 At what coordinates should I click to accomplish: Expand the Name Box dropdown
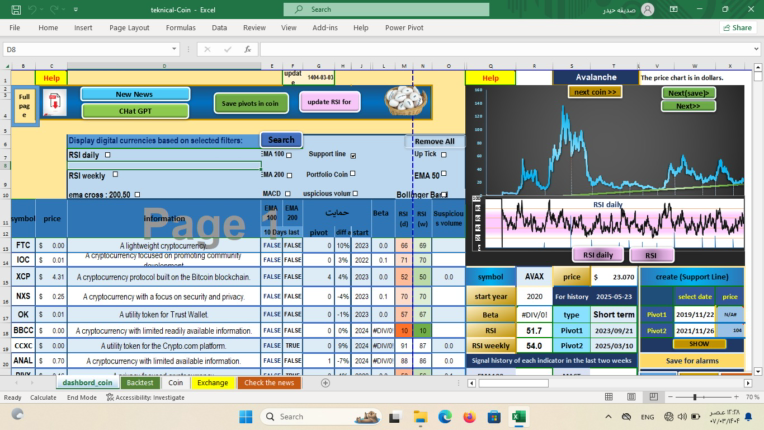point(174,49)
